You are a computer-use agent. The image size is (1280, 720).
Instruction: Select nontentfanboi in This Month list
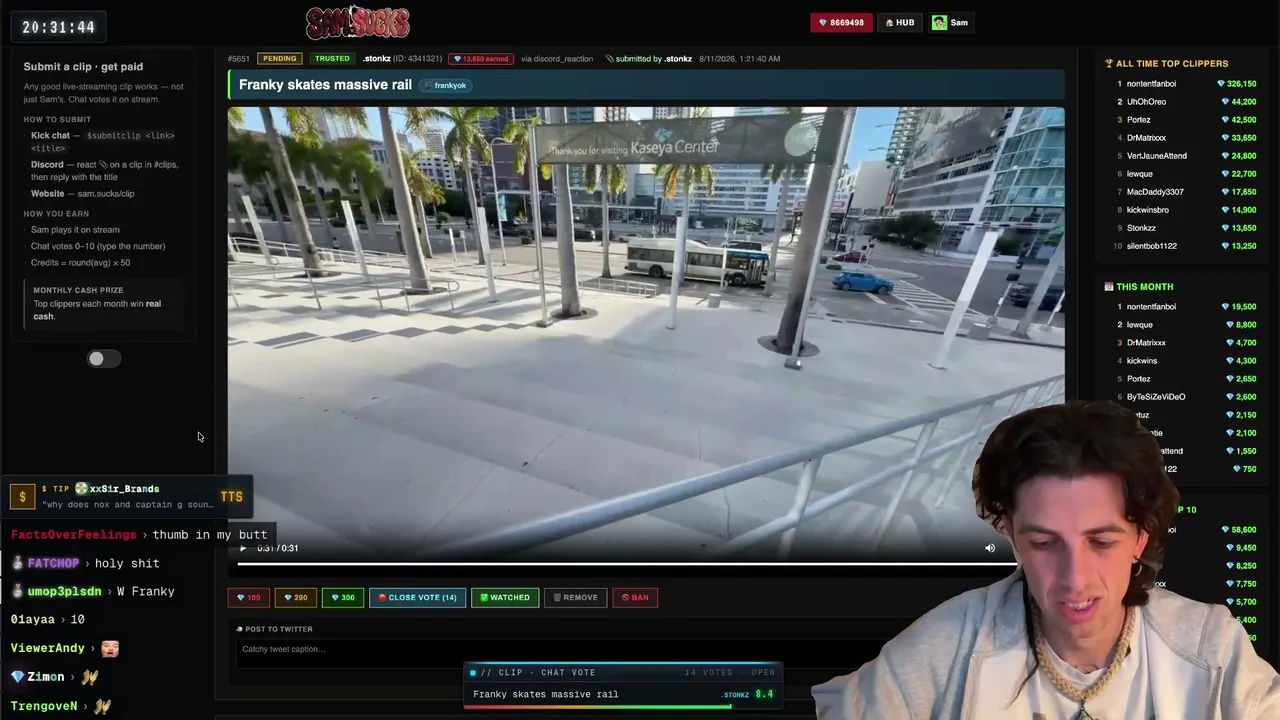(x=1151, y=307)
